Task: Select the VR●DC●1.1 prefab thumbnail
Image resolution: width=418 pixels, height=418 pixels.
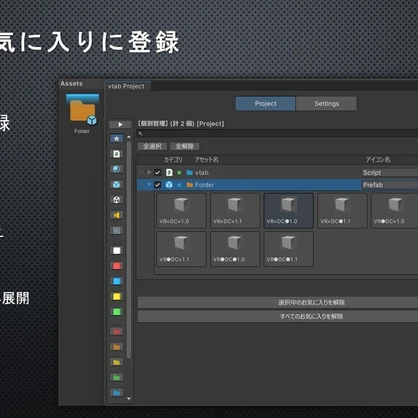Action: click(289, 249)
